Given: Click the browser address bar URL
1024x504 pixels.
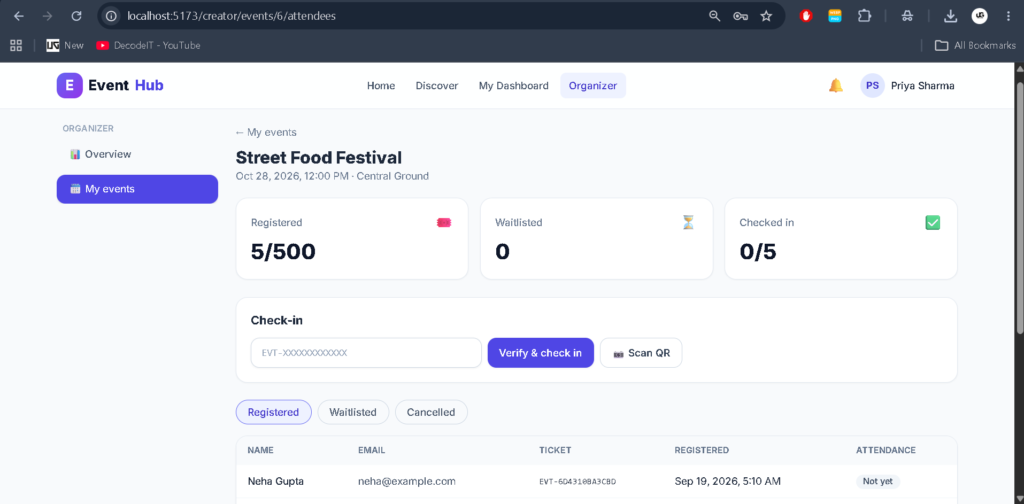Looking at the screenshot, I should (x=231, y=16).
